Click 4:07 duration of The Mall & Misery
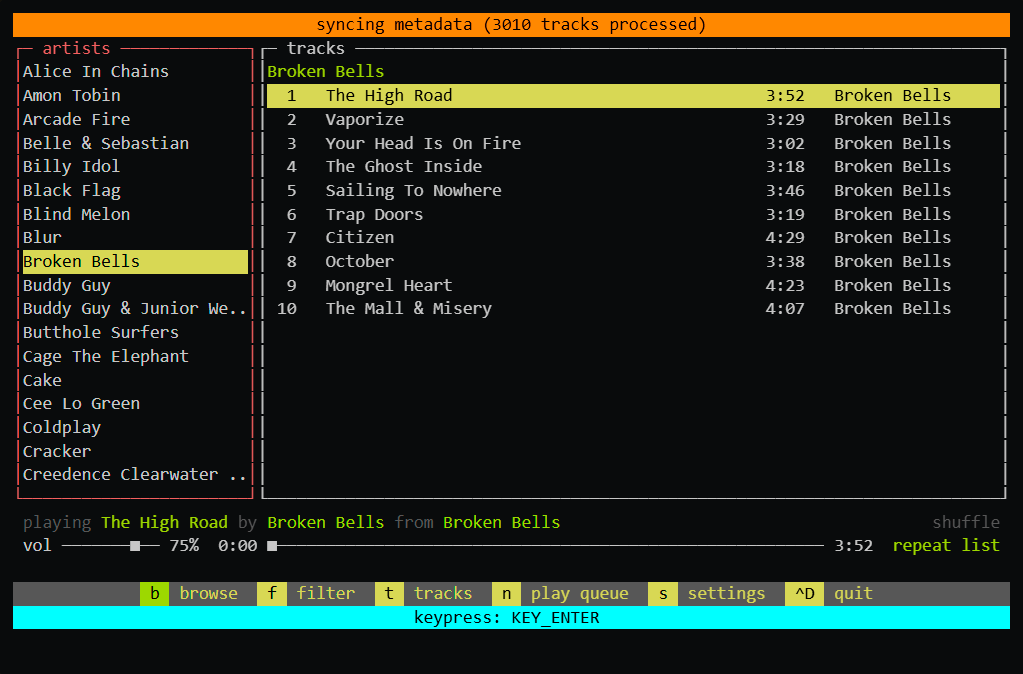The width and height of the screenshot is (1023, 674). point(785,309)
